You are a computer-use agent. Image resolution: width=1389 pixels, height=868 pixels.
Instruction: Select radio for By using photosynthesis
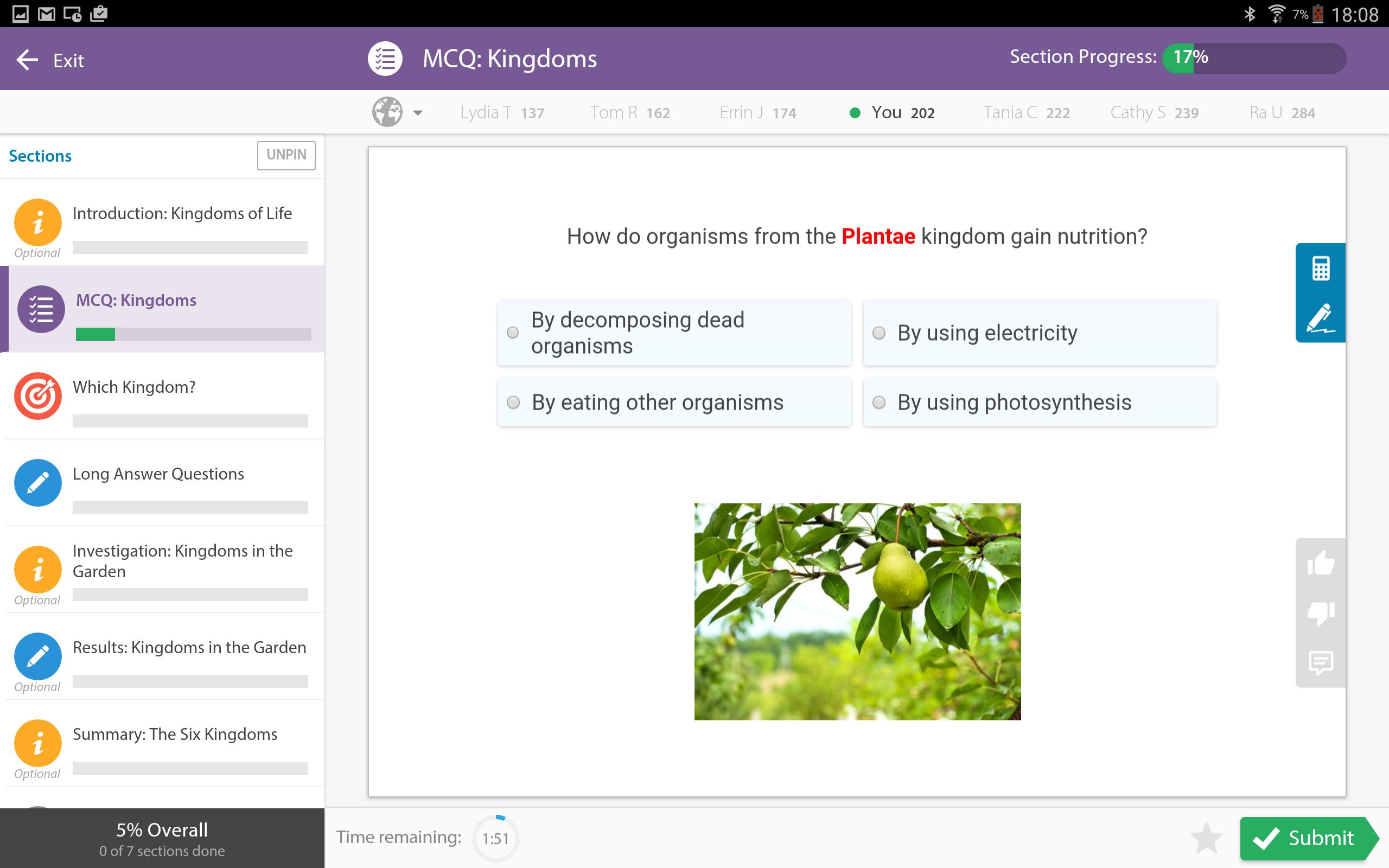pos(879,403)
